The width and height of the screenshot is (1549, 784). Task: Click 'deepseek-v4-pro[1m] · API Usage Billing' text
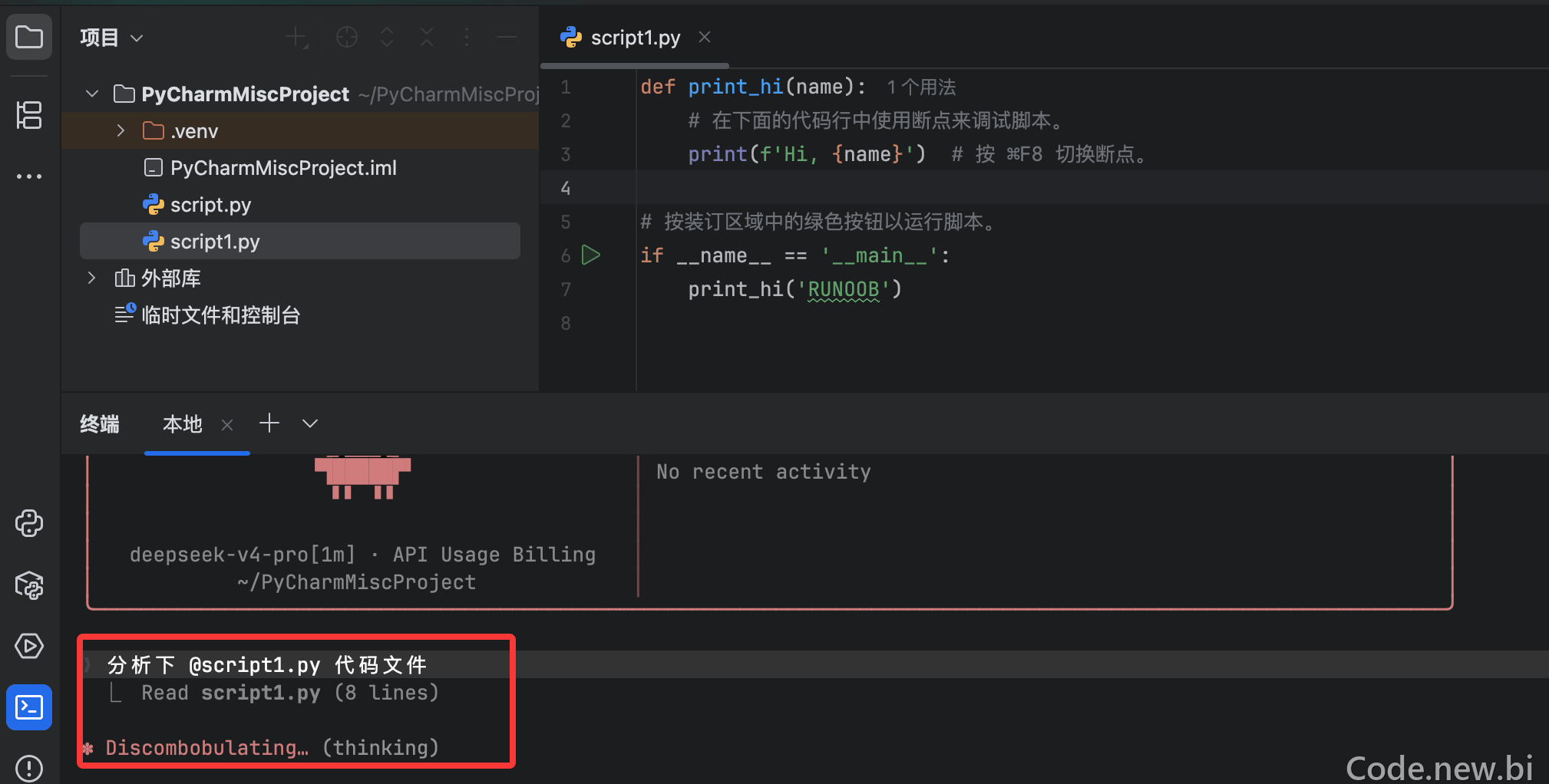point(362,555)
